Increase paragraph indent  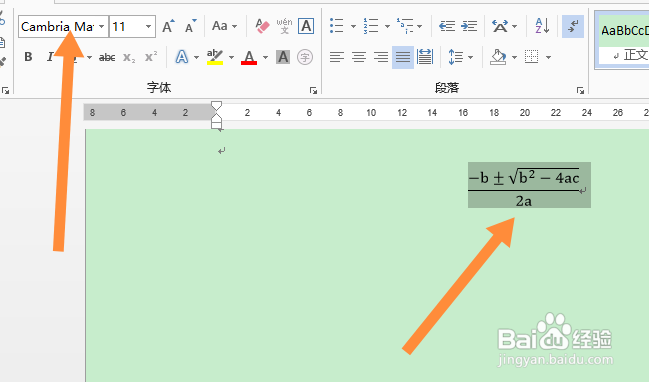click(469, 26)
